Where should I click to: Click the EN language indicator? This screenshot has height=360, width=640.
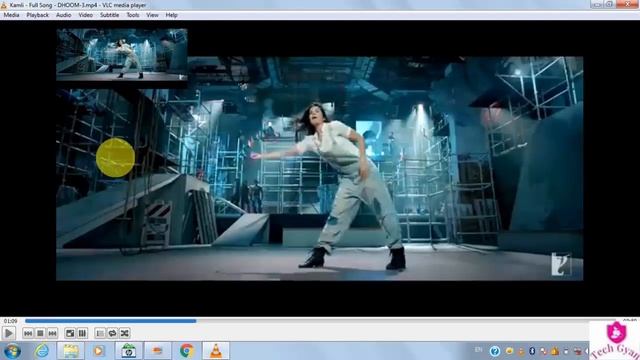(x=478, y=350)
